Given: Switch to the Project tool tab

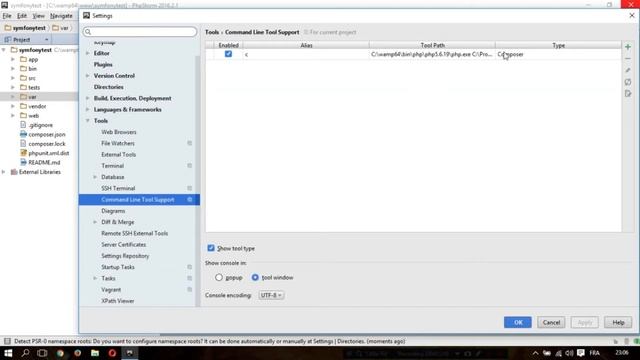Looking at the screenshot, I should [x=22, y=40].
